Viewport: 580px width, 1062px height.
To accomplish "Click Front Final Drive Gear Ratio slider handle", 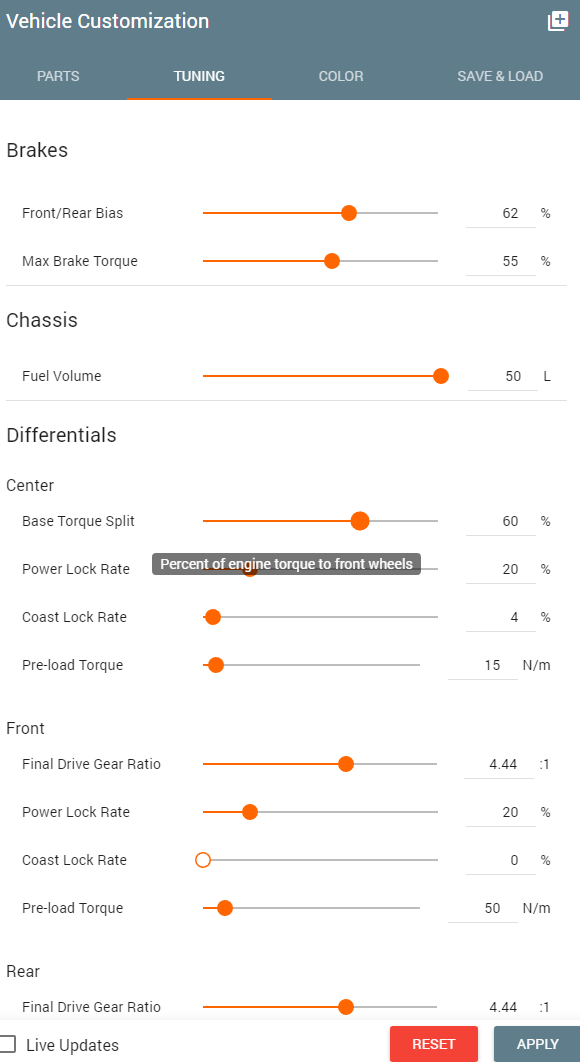I will [x=346, y=764].
